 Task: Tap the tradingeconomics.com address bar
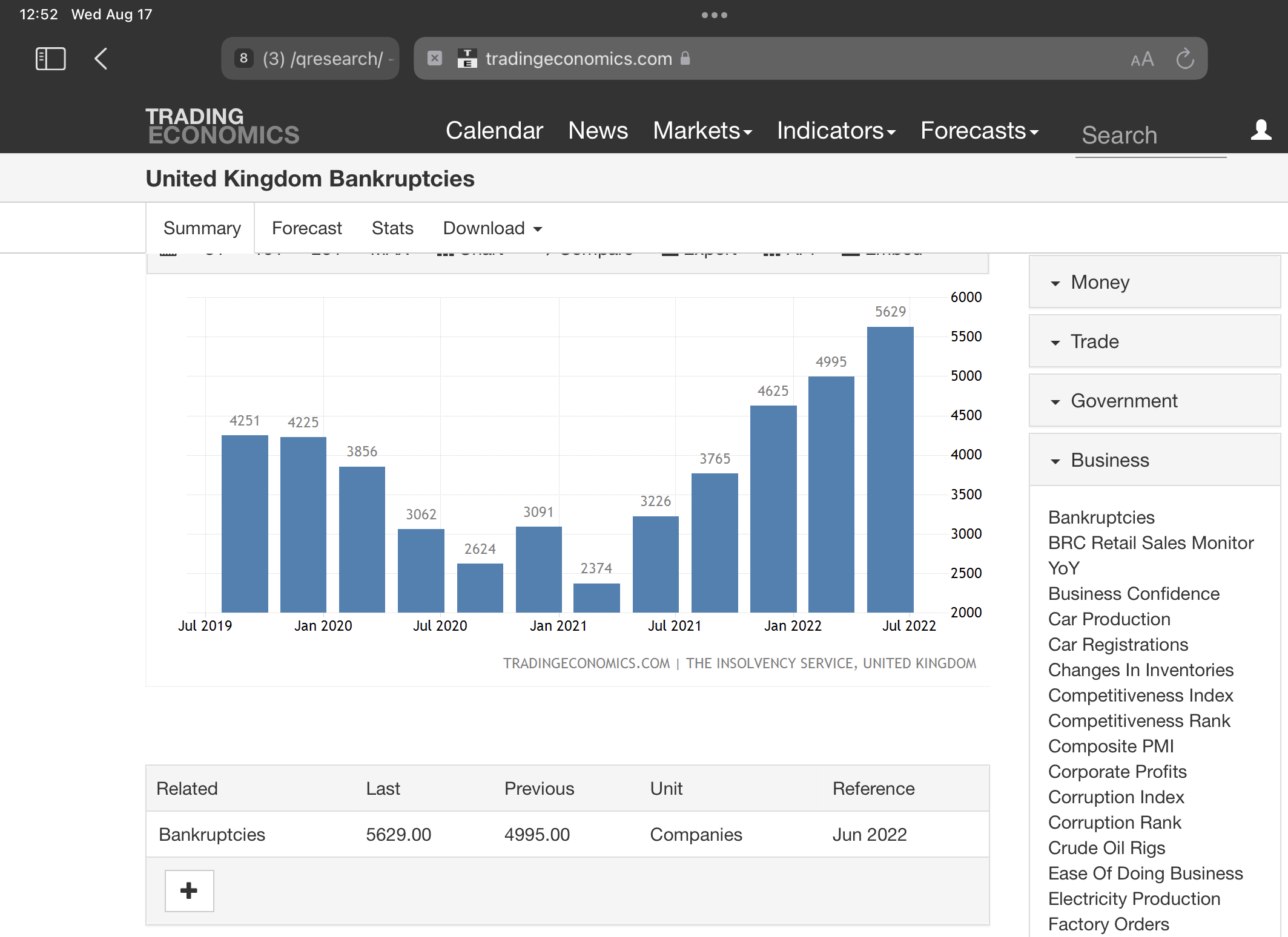point(810,59)
